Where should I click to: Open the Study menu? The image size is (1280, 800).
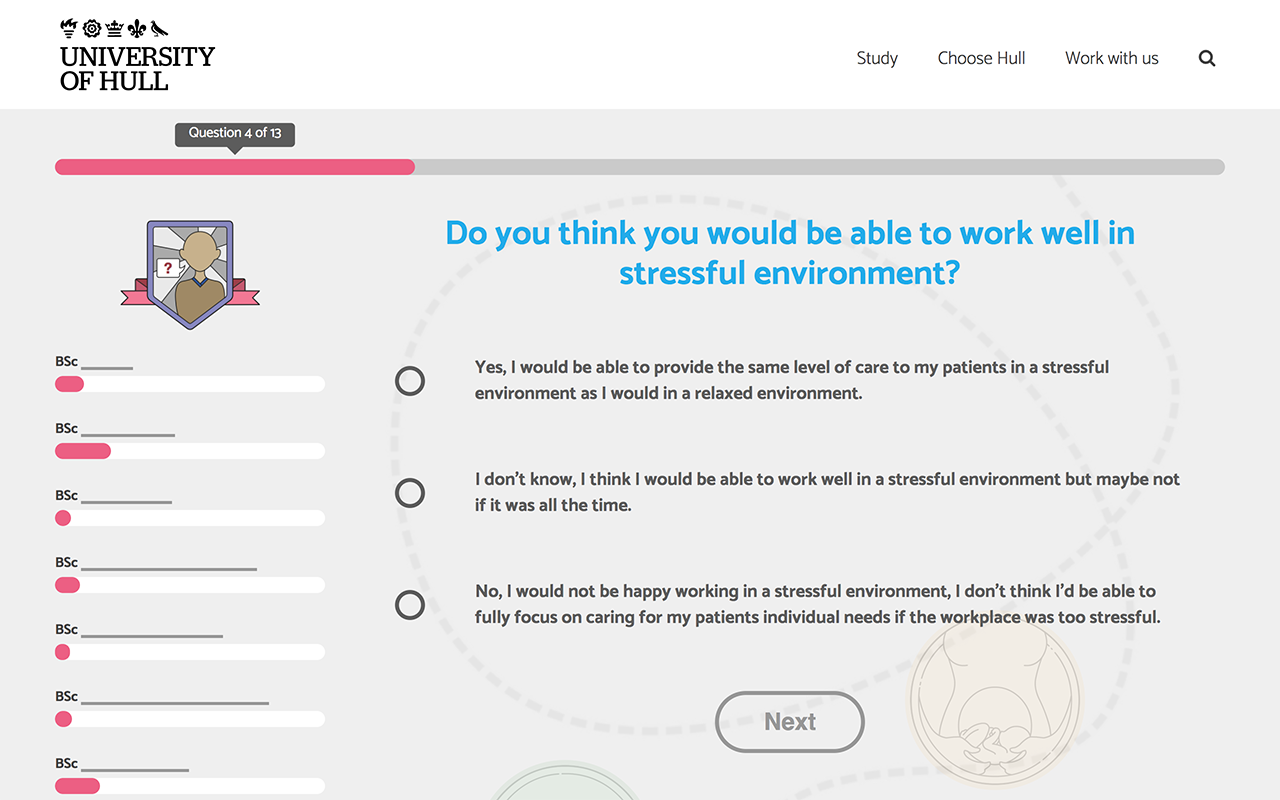876,58
